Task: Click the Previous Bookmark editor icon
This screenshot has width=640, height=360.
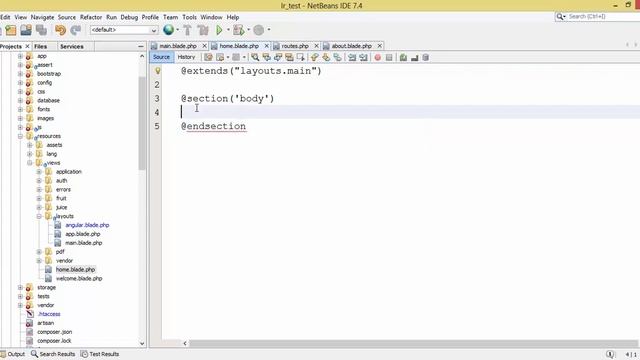Action: [314, 58]
